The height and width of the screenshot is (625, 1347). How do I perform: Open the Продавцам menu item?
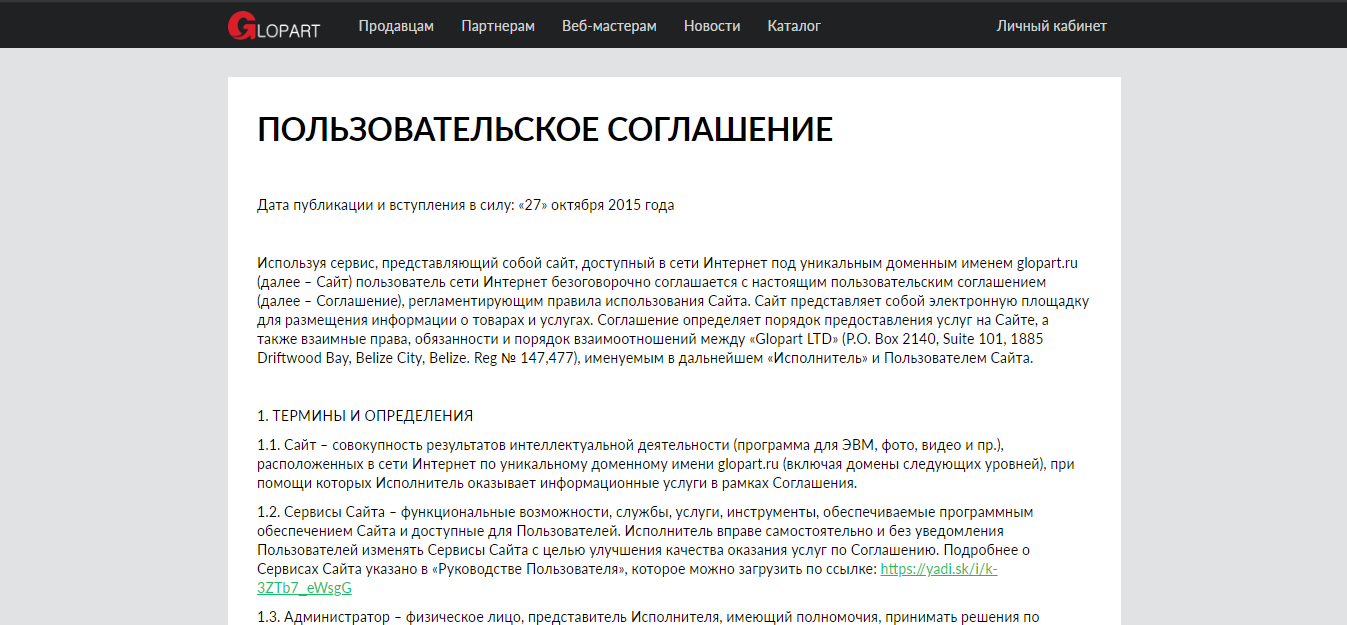click(396, 26)
